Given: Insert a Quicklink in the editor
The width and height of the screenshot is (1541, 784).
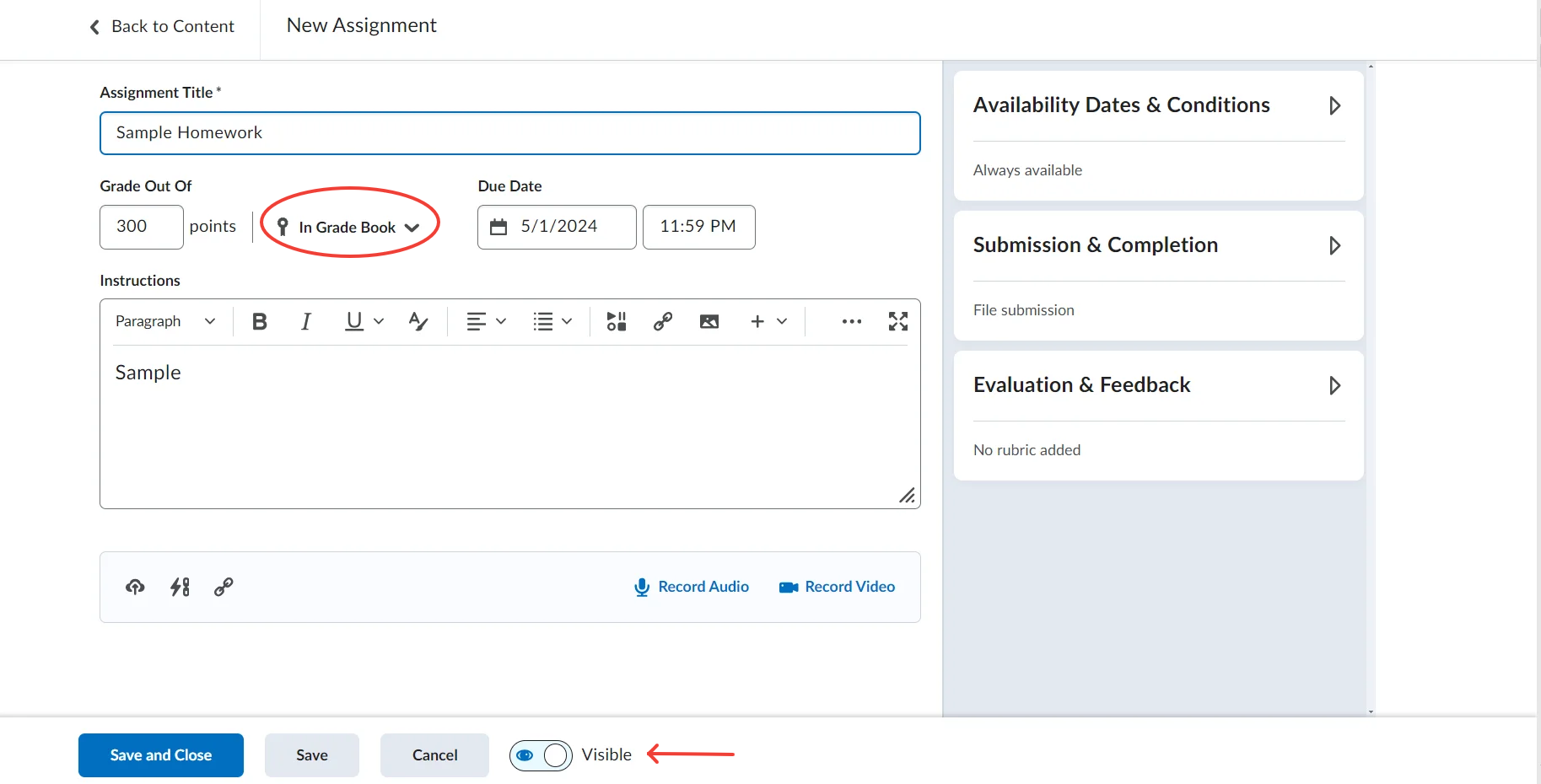Looking at the screenshot, I should (x=662, y=321).
